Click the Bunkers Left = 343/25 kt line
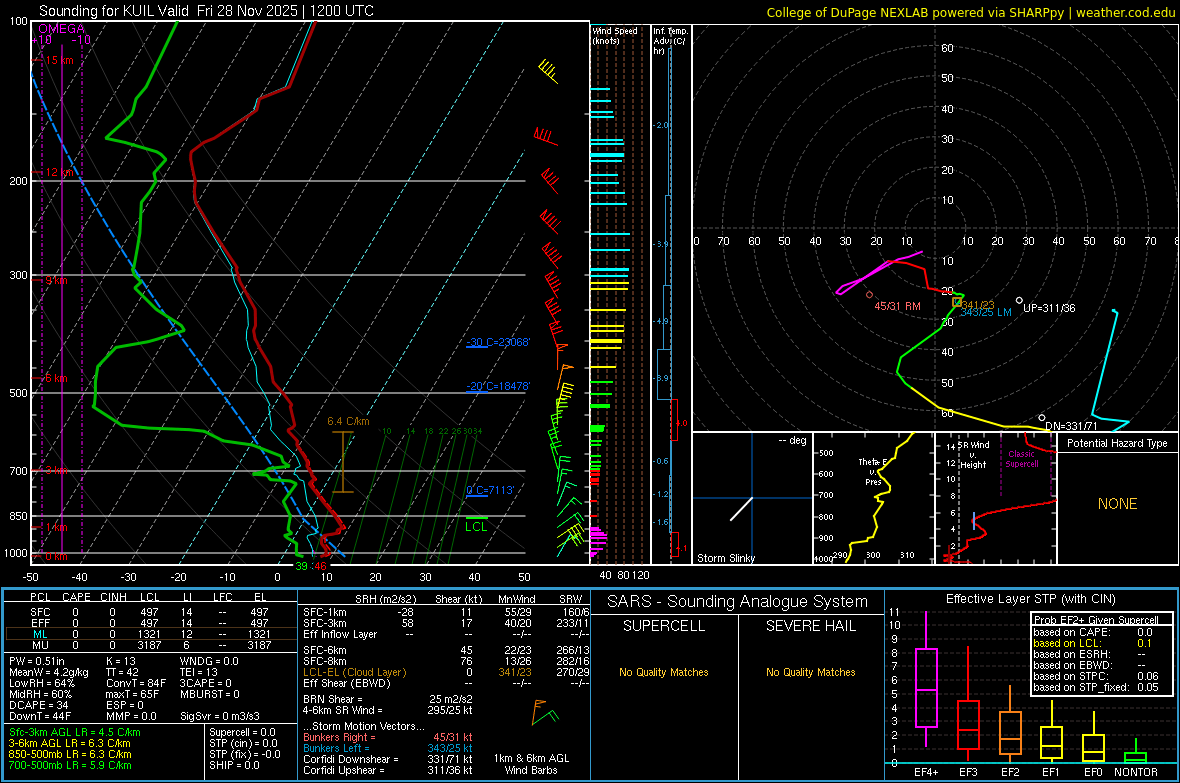 click(x=388, y=748)
